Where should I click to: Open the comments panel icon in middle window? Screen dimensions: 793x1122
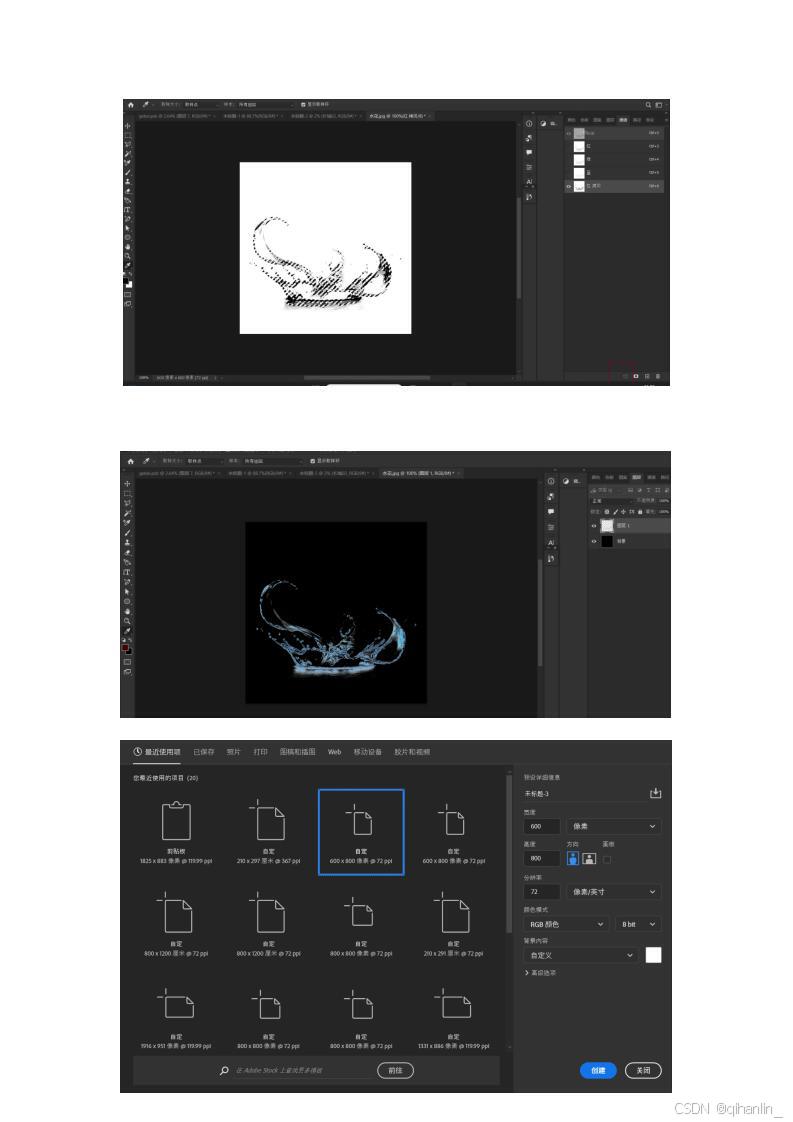(x=551, y=512)
